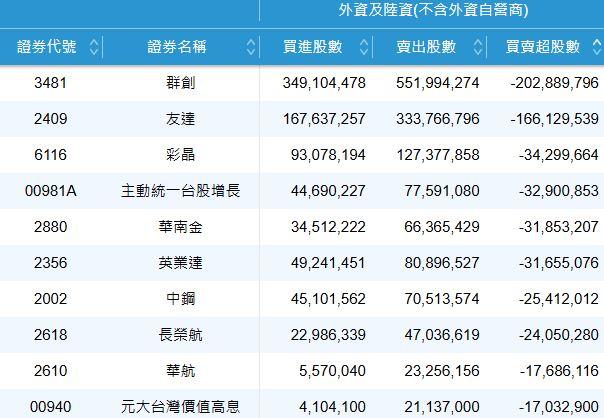Select stock name 華航
Viewport: 604px width, 418px height.
(x=181, y=371)
